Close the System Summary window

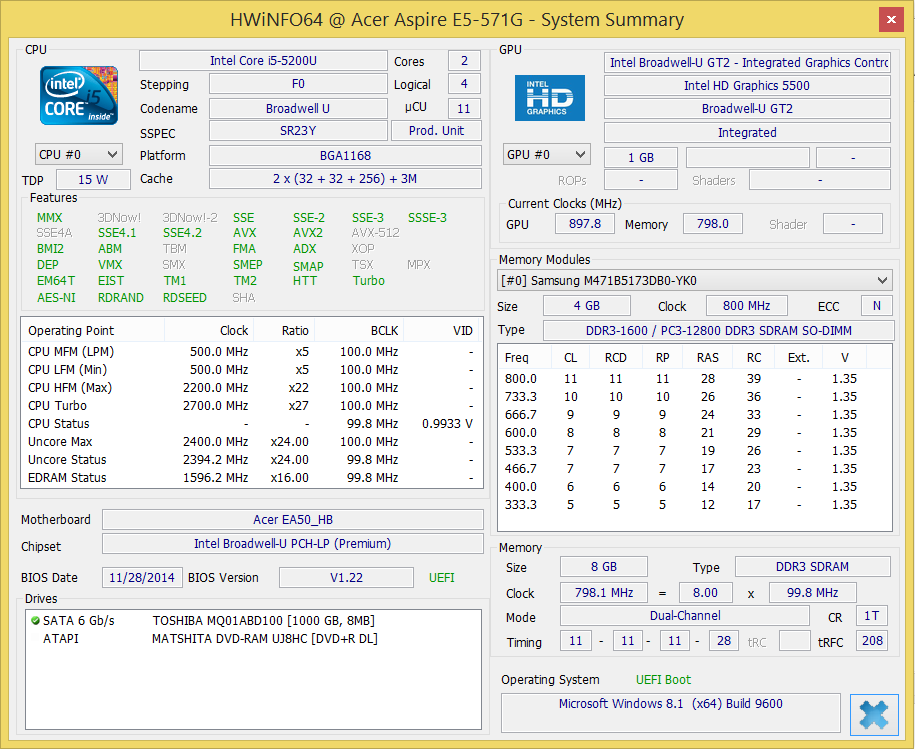click(891, 19)
